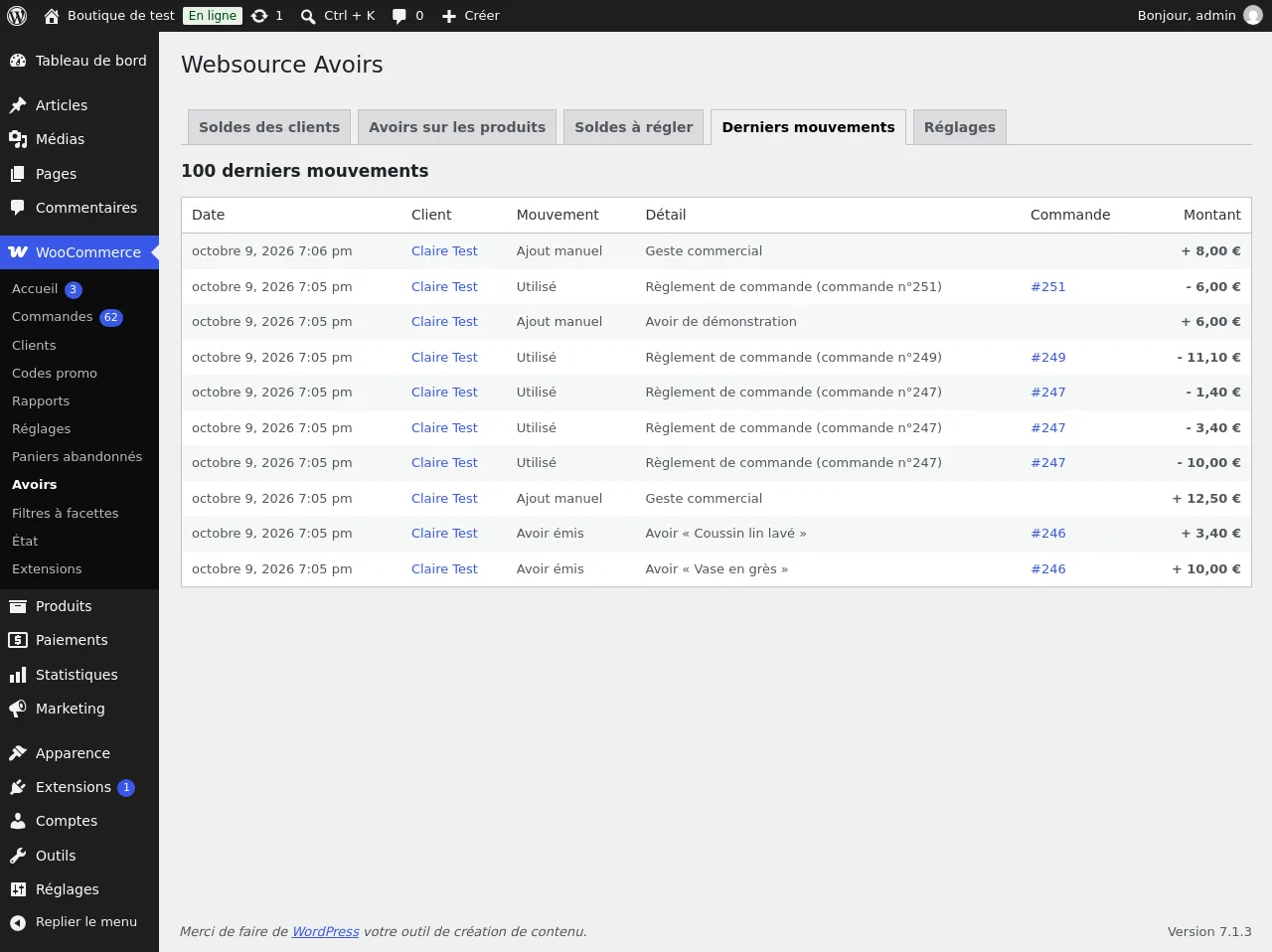Select the Derniers mouvements tab

809,127
